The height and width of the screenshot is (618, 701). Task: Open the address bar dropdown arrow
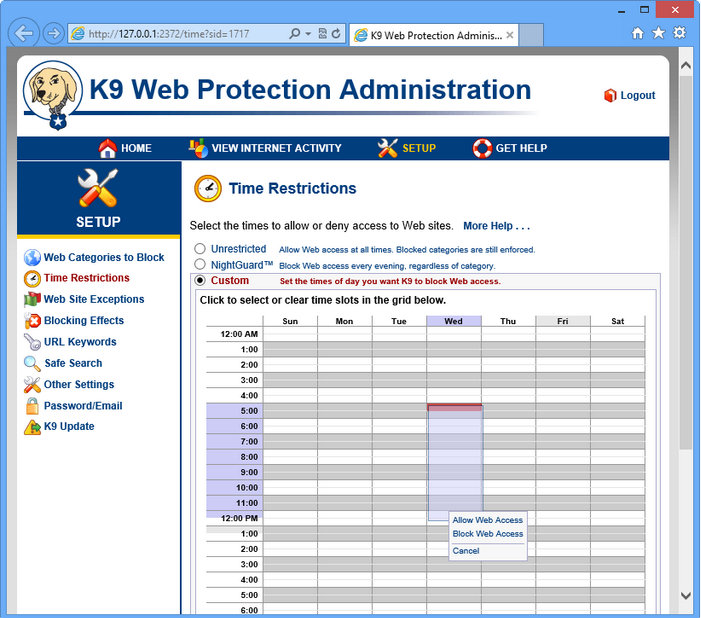point(308,34)
